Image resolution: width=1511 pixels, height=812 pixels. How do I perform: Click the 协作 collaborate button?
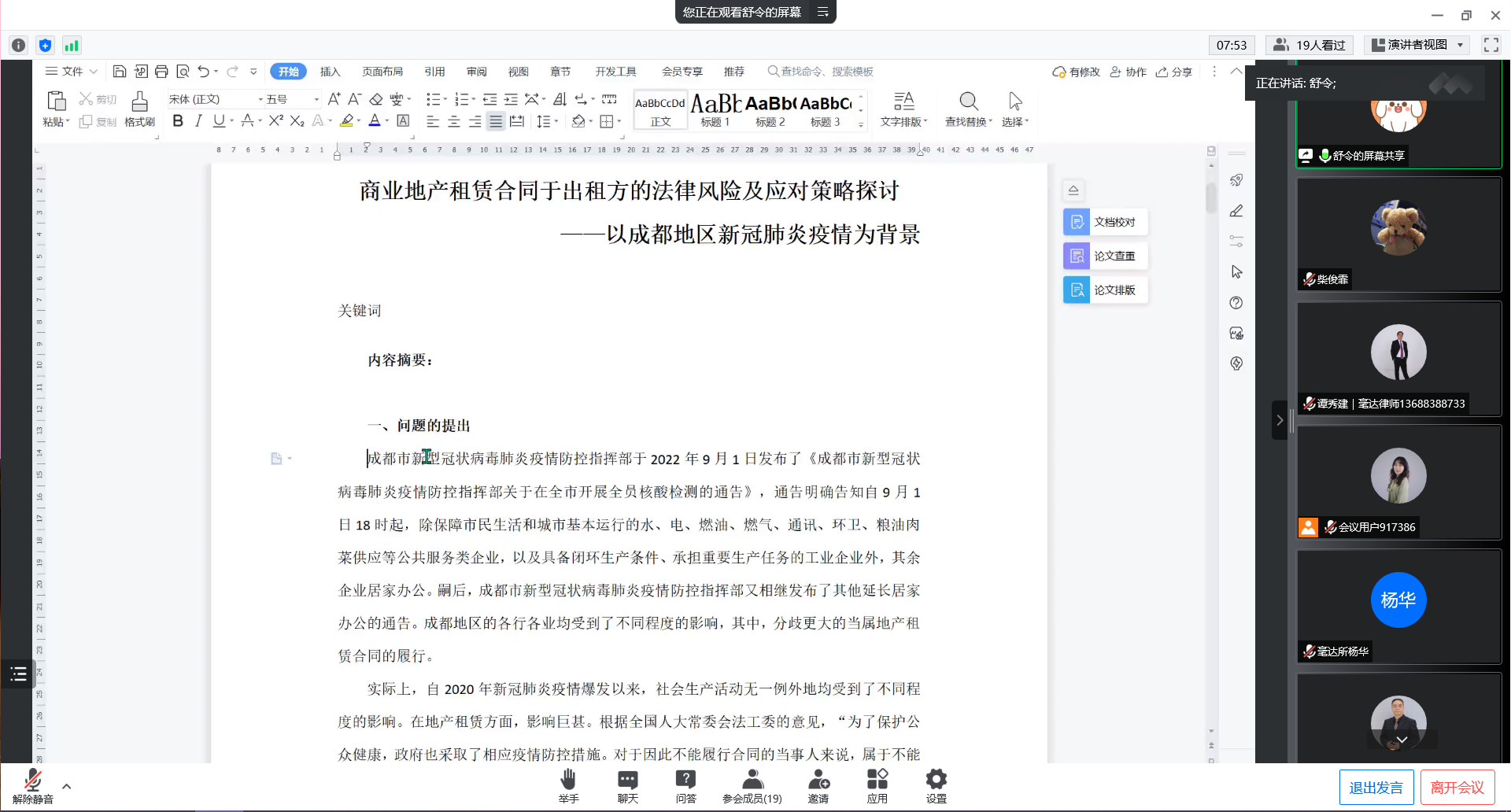click(x=1128, y=72)
